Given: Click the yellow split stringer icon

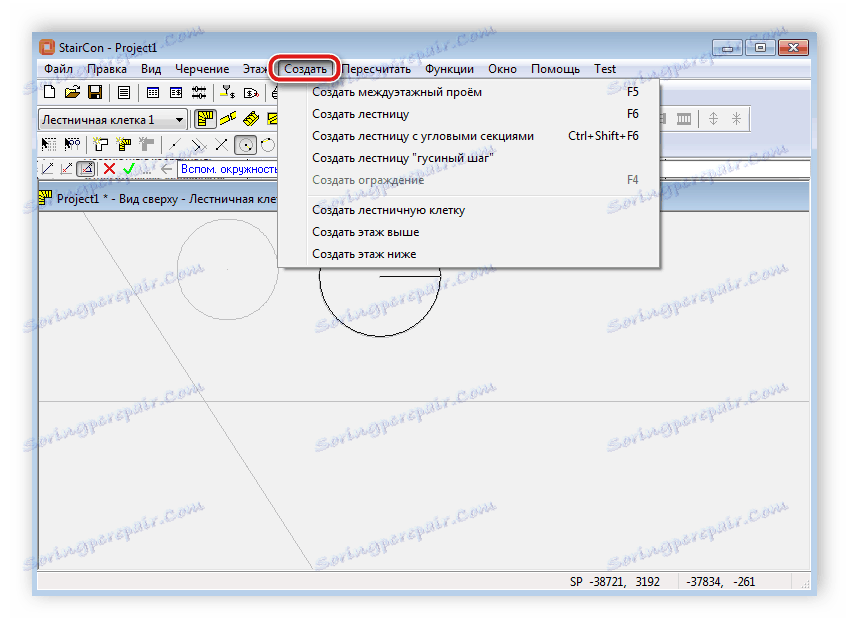Looking at the screenshot, I should (x=228, y=119).
